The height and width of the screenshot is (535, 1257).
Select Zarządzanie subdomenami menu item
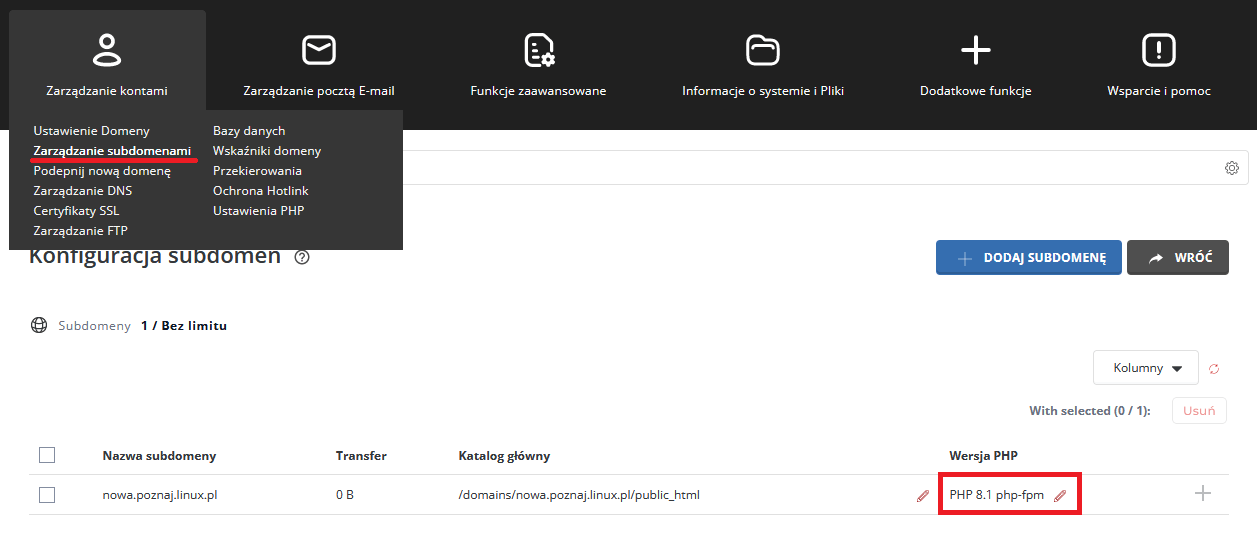point(112,150)
